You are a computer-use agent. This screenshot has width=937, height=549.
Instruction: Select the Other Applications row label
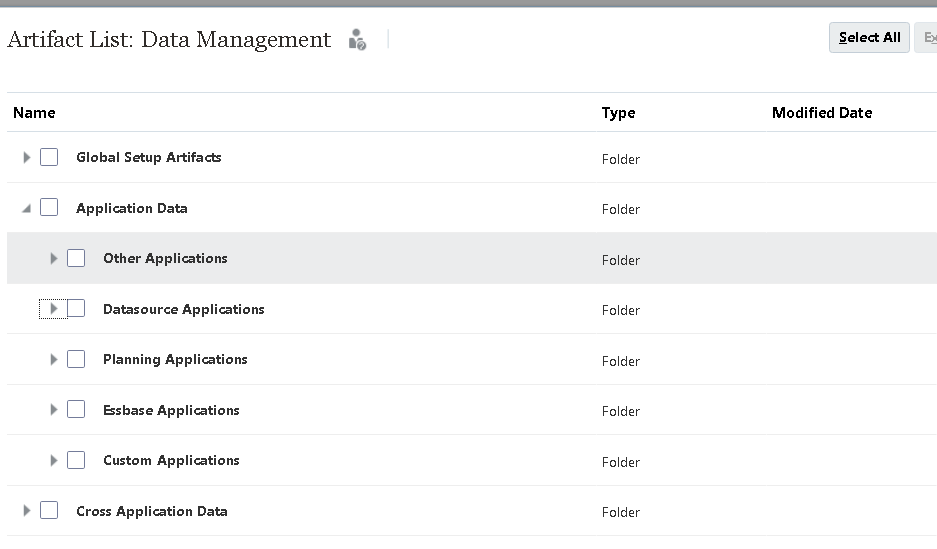coord(166,259)
